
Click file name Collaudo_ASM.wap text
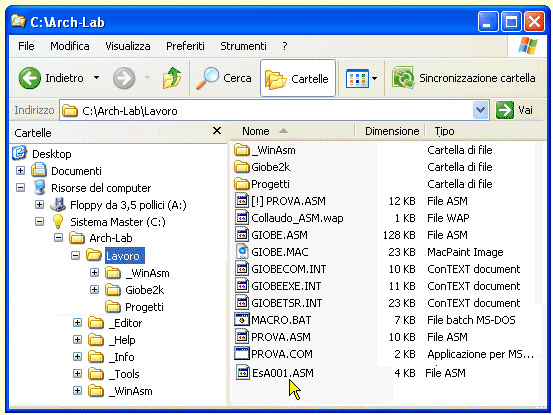pos(297,218)
